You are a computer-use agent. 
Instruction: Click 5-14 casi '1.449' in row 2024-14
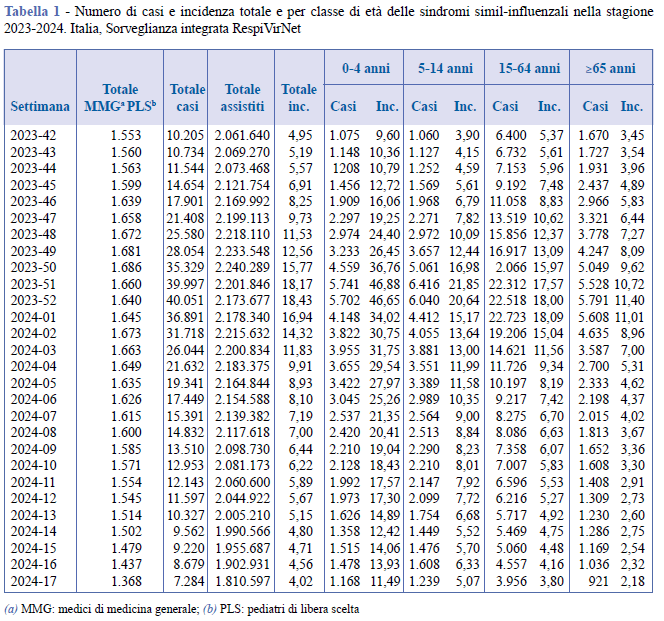click(x=424, y=532)
